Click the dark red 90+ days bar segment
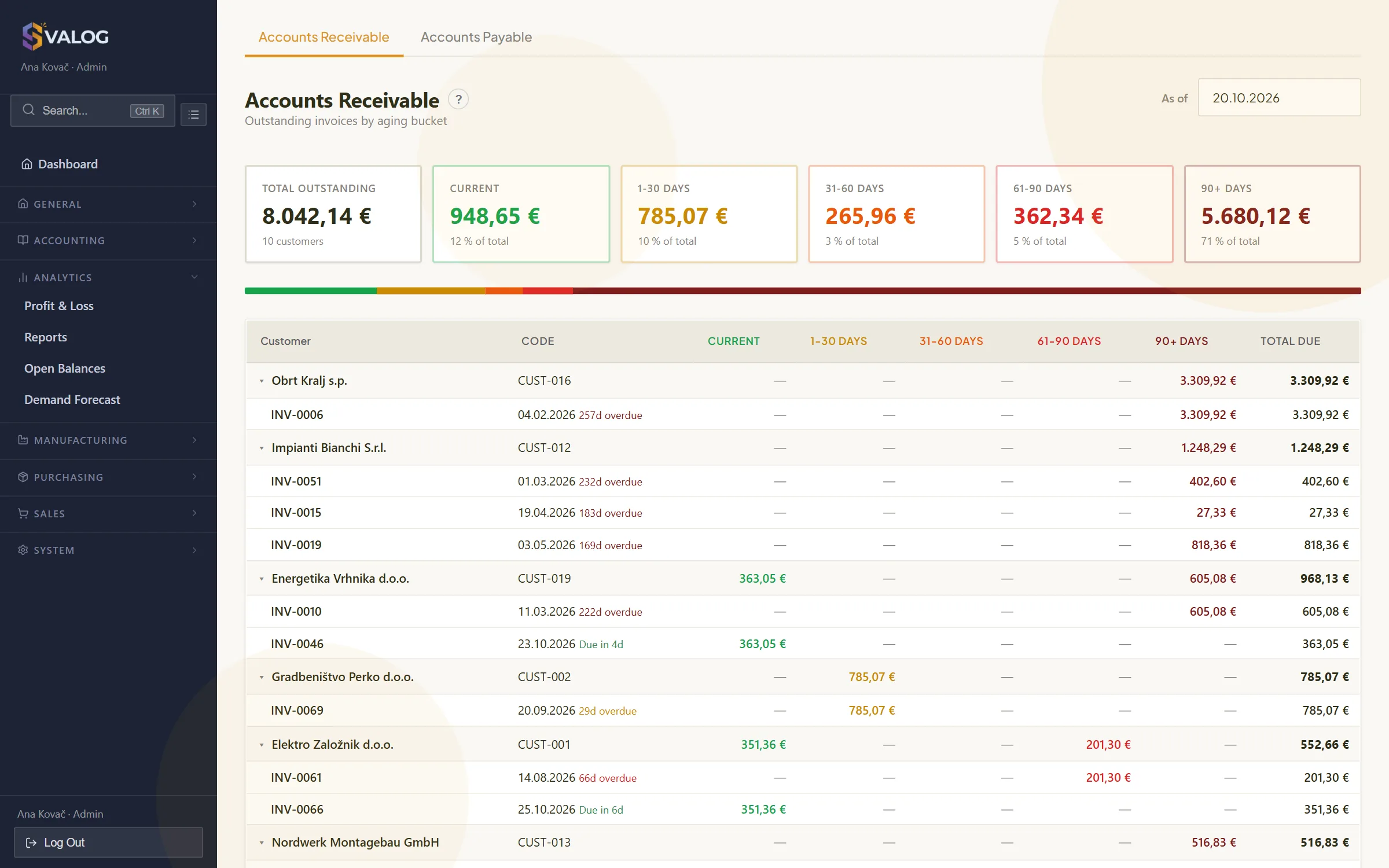Image resolution: width=1389 pixels, height=868 pixels. tap(967, 290)
